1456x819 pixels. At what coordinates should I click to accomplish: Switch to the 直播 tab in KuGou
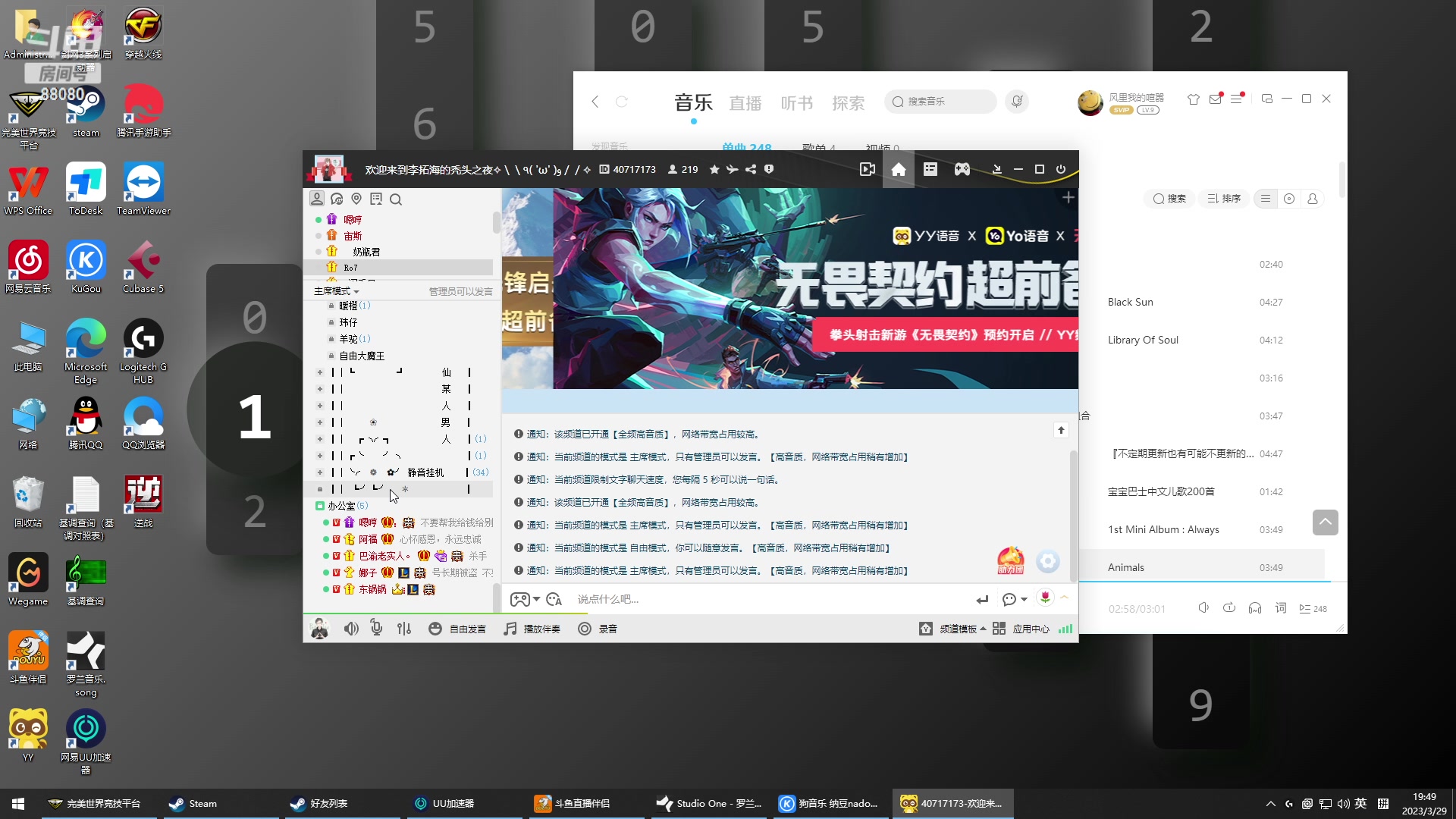[745, 103]
